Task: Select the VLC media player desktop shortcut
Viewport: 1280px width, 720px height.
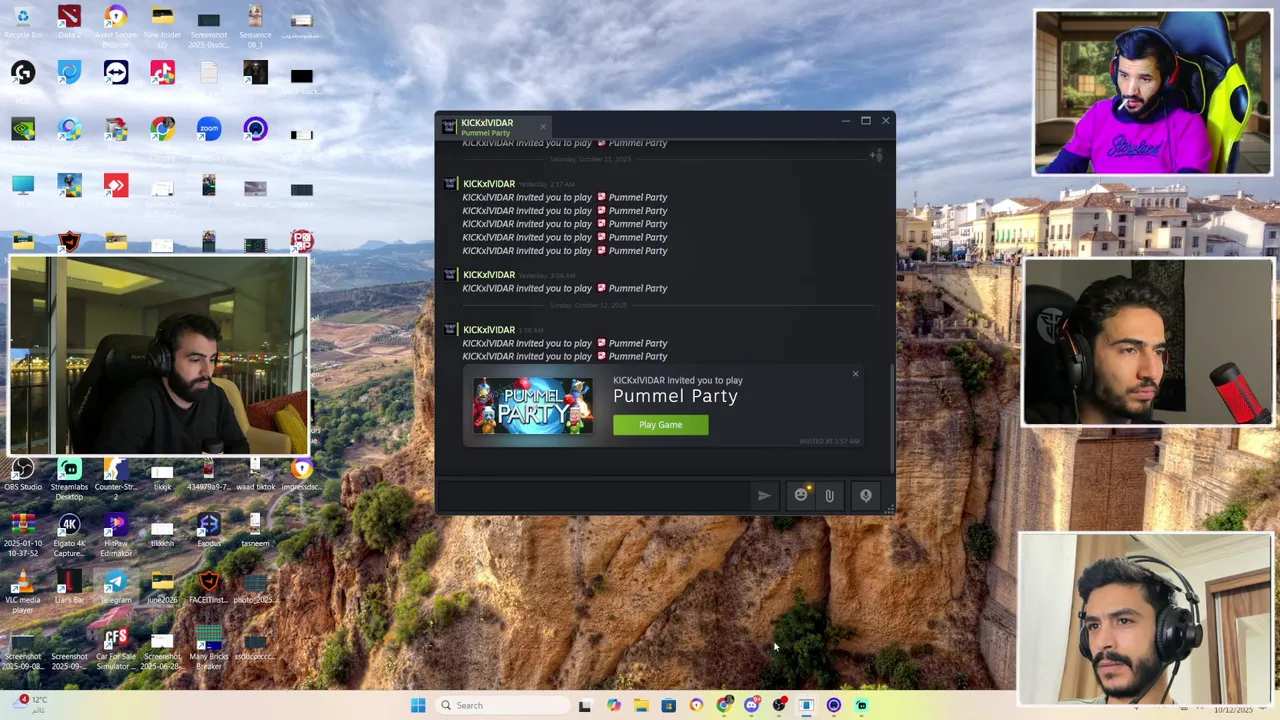Action: (x=23, y=591)
